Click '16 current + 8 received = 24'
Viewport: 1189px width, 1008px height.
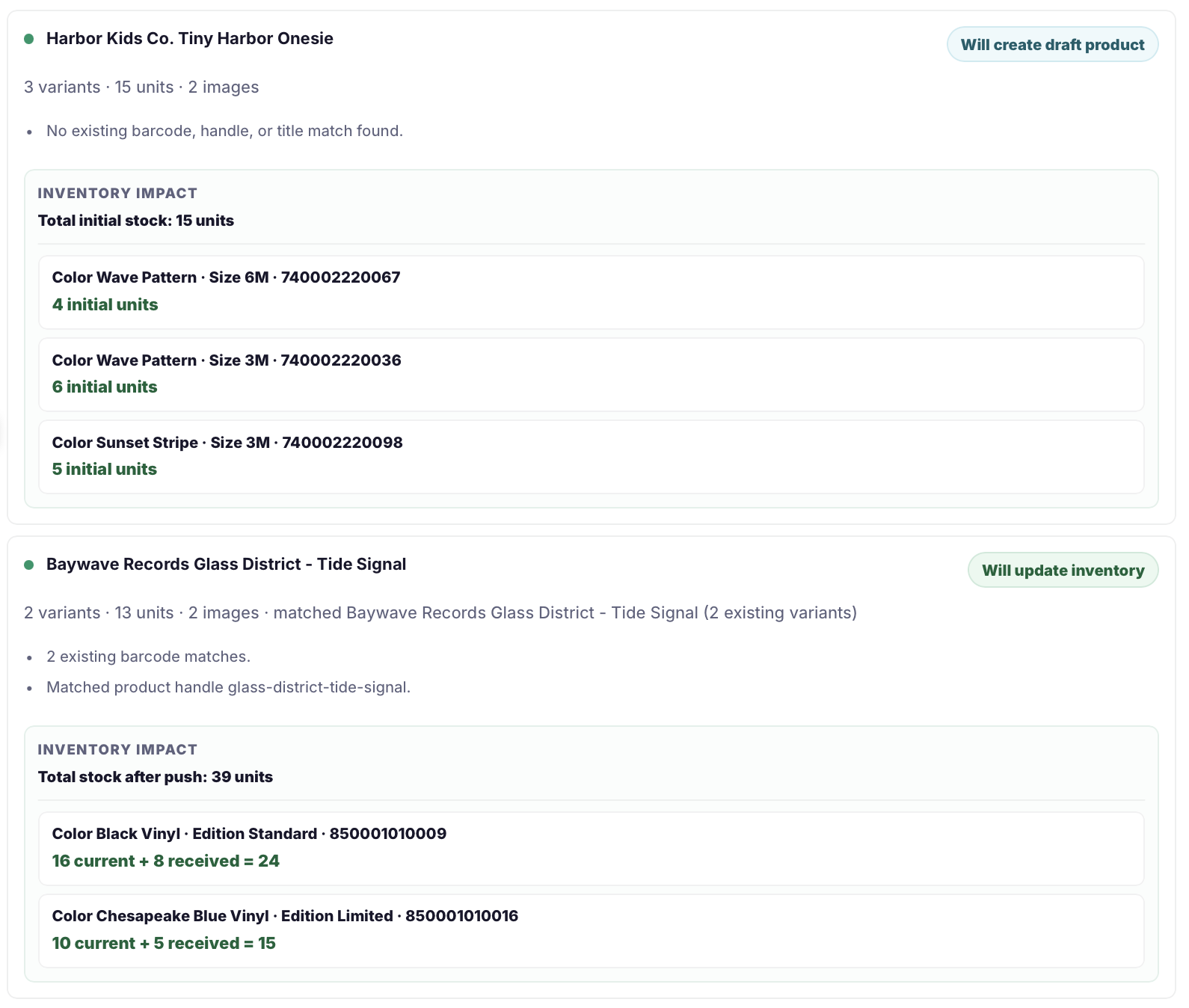pyautogui.click(x=166, y=861)
